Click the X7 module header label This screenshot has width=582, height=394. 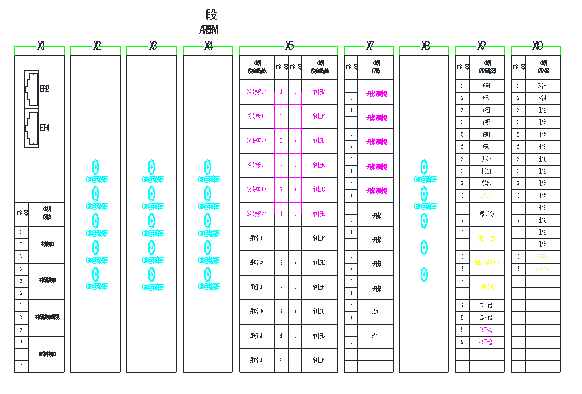(x=370, y=46)
